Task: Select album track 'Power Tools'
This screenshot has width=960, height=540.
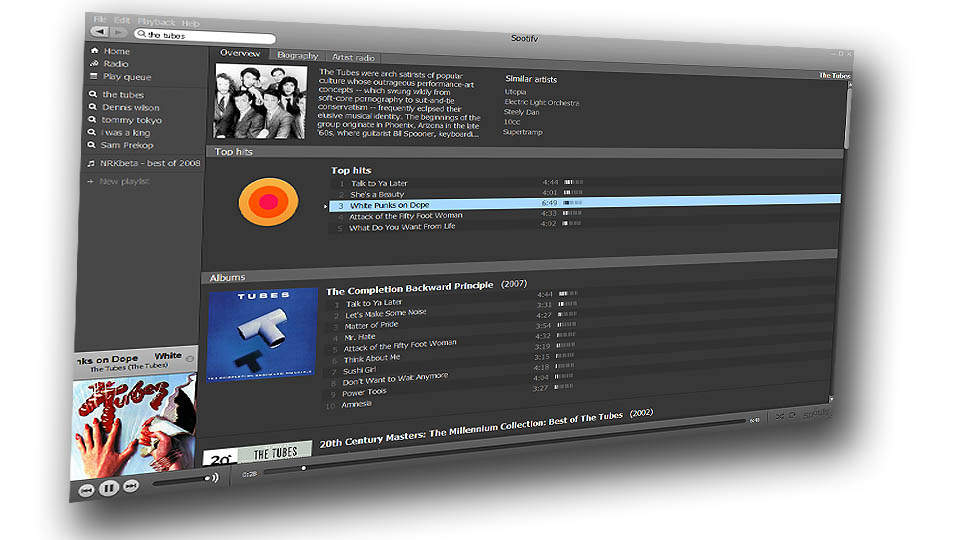Action: tap(364, 392)
